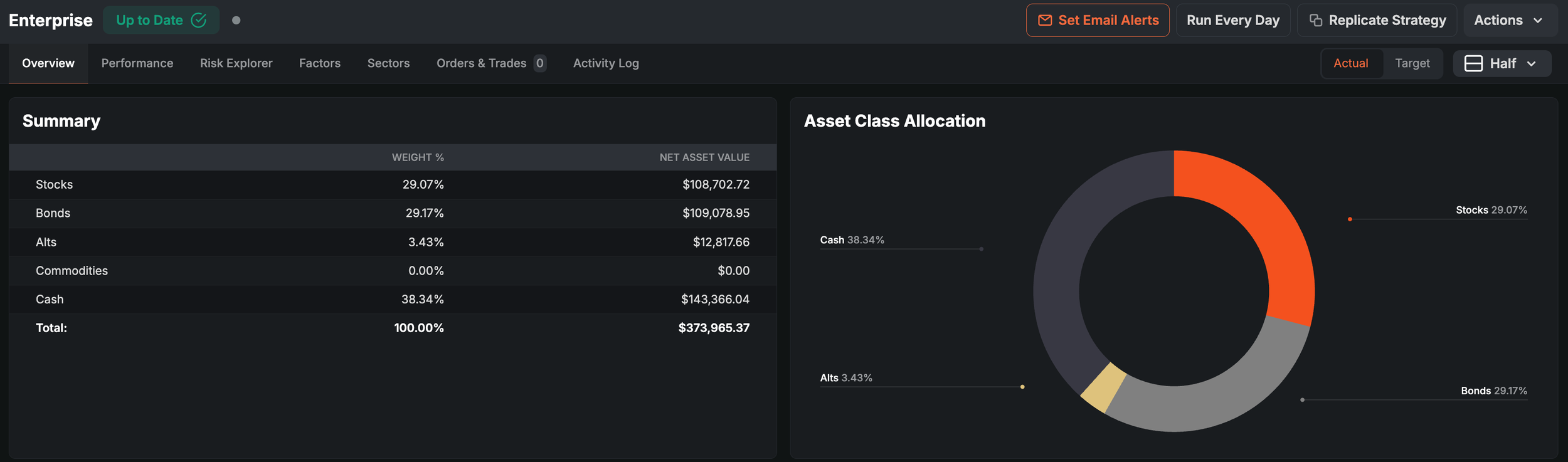The height and width of the screenshot is (462, 1568).
Task: Click the gray status dot near Up to Date
Action: (236, 20)
